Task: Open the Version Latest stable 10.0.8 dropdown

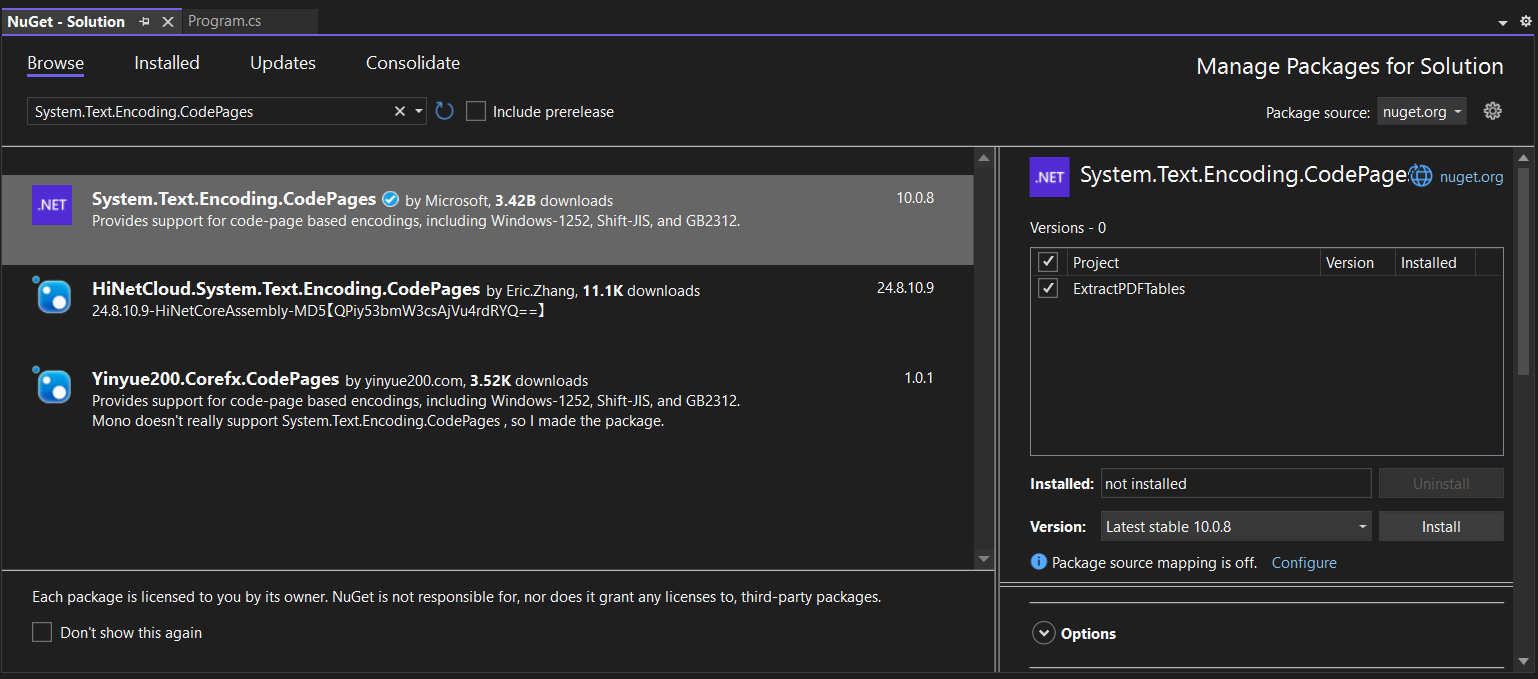Action: pos(1236,526)
